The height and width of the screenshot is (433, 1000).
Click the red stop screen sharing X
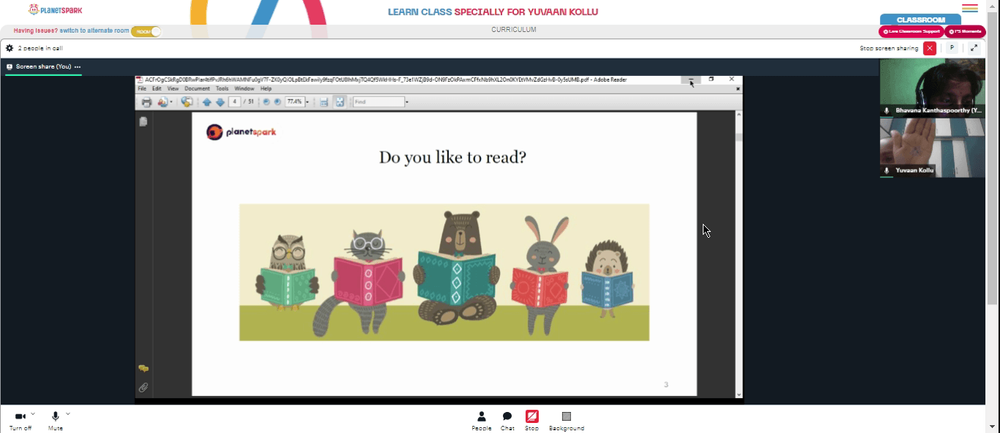(x=930, y=48)
